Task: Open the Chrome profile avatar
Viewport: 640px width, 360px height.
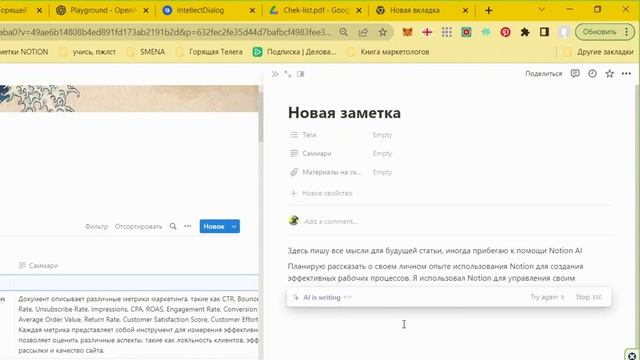Action: (x=564, y=32)
